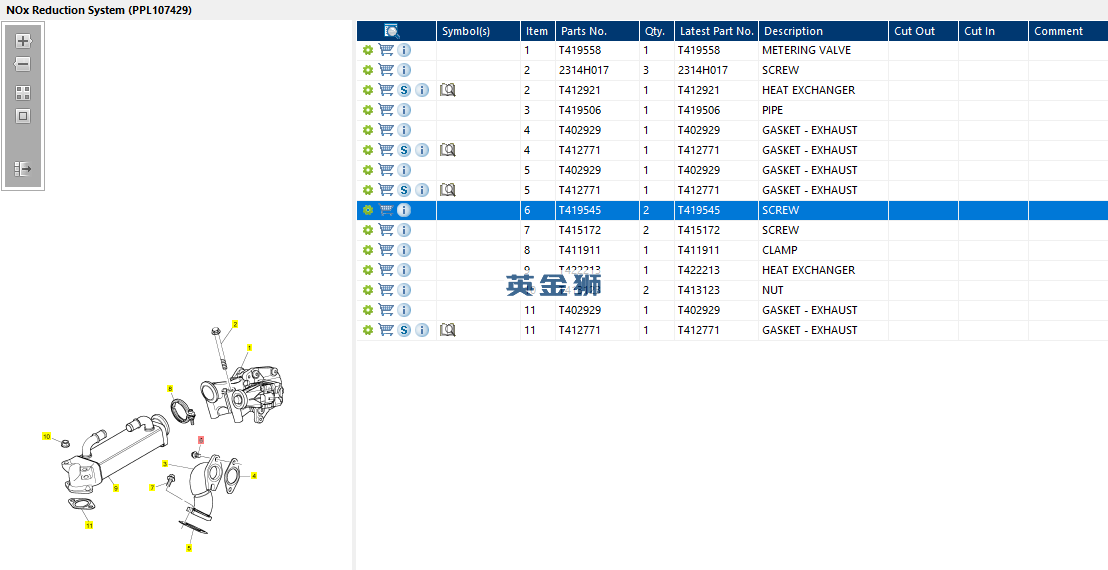Click highlighted red callout 6 on diagram
The width and height of the screenshot is (1108, 570).
click(201, 439)
